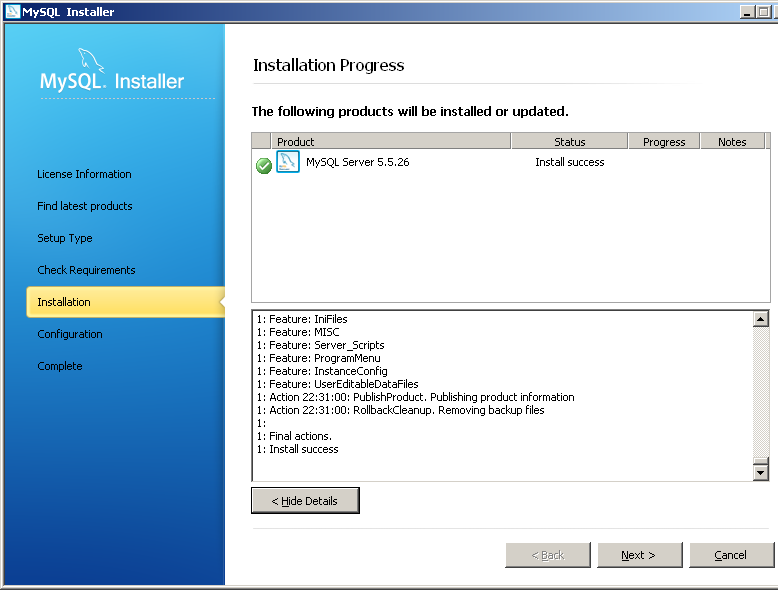Click the Cancel button
The width and height of the screenshot is (778, 590).
coord(731,555)
